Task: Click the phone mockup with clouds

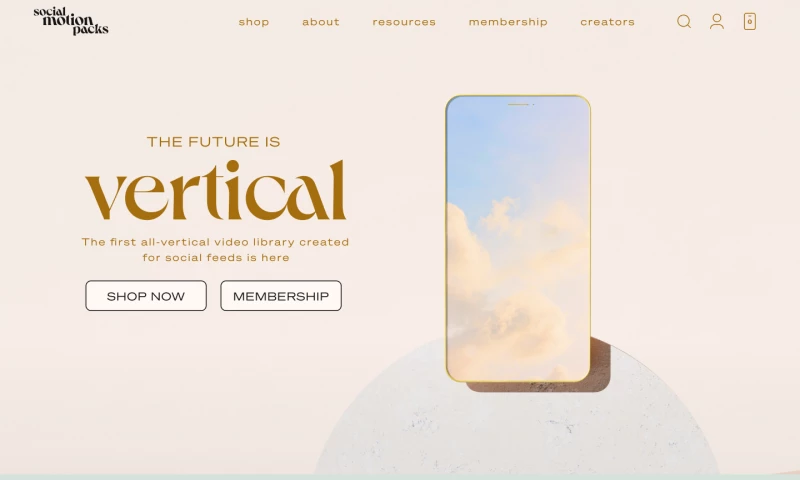Action: tap(518, 238)
